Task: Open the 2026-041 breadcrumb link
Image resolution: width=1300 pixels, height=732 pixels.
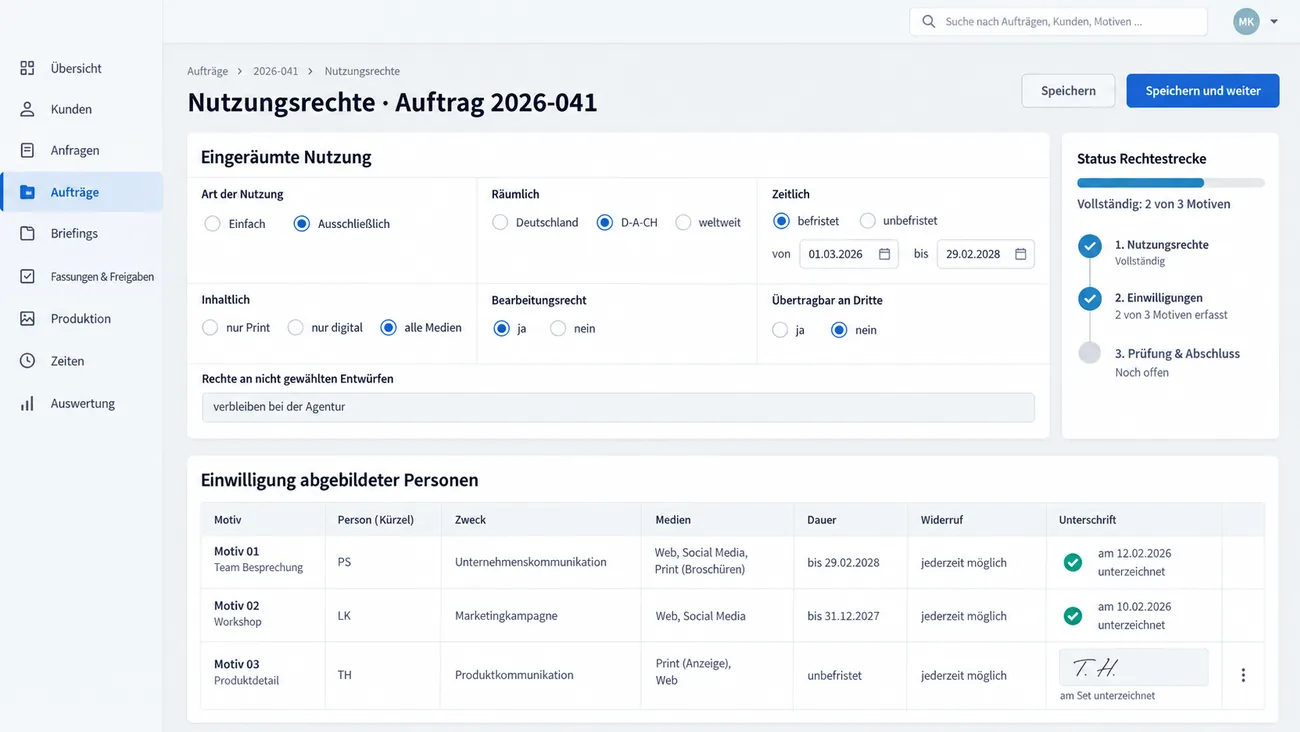Action: coord(276,71)
